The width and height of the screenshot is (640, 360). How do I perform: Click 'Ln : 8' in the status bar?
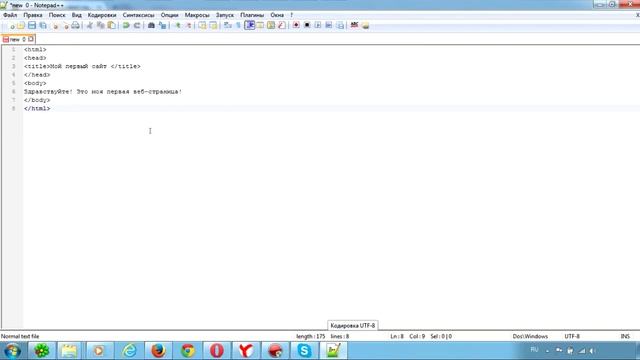[x=397, y=336]
